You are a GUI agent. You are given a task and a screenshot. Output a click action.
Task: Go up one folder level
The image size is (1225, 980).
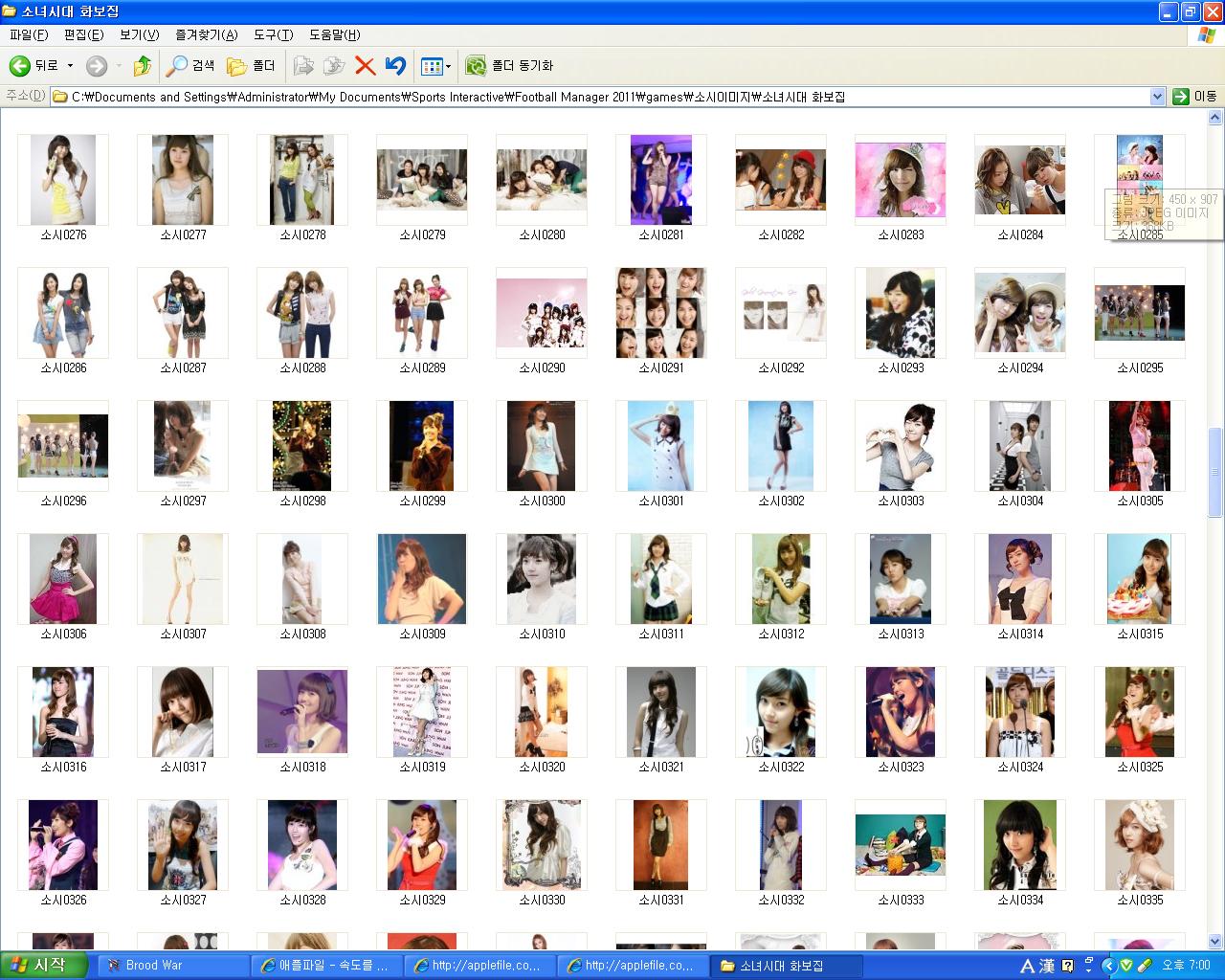[x=143, y=65]
